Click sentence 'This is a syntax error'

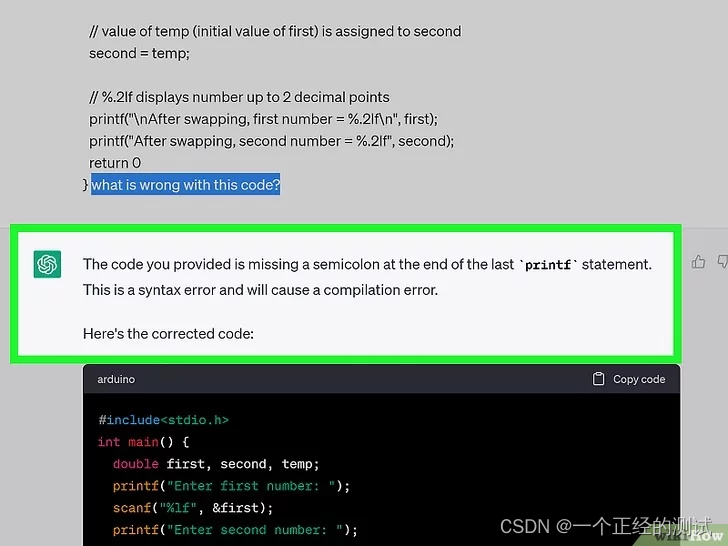click(x=260, y=290)
